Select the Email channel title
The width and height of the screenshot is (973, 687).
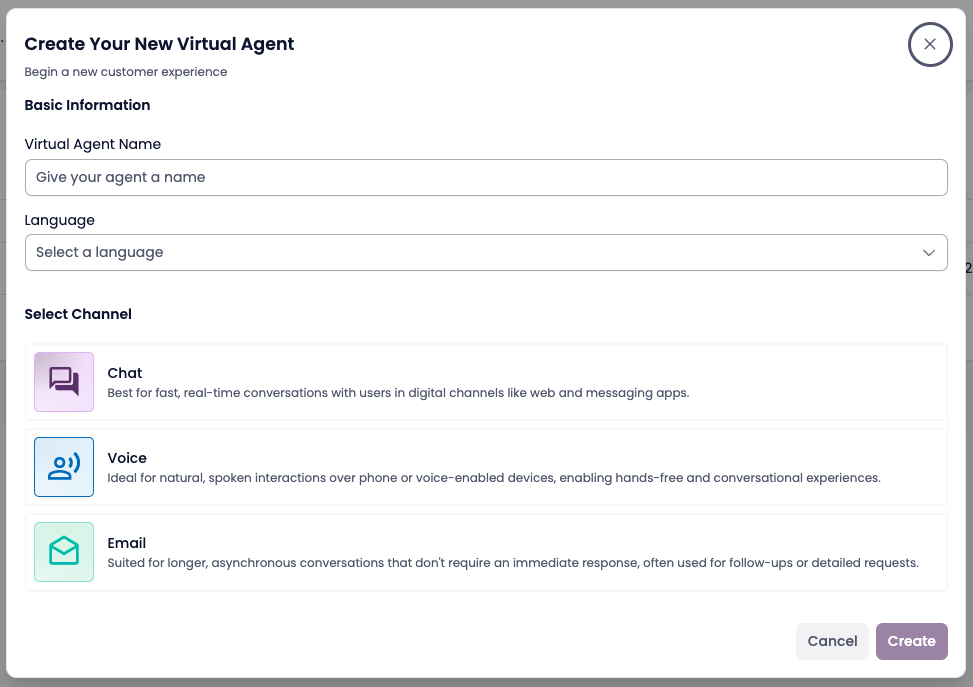[127, 543]
